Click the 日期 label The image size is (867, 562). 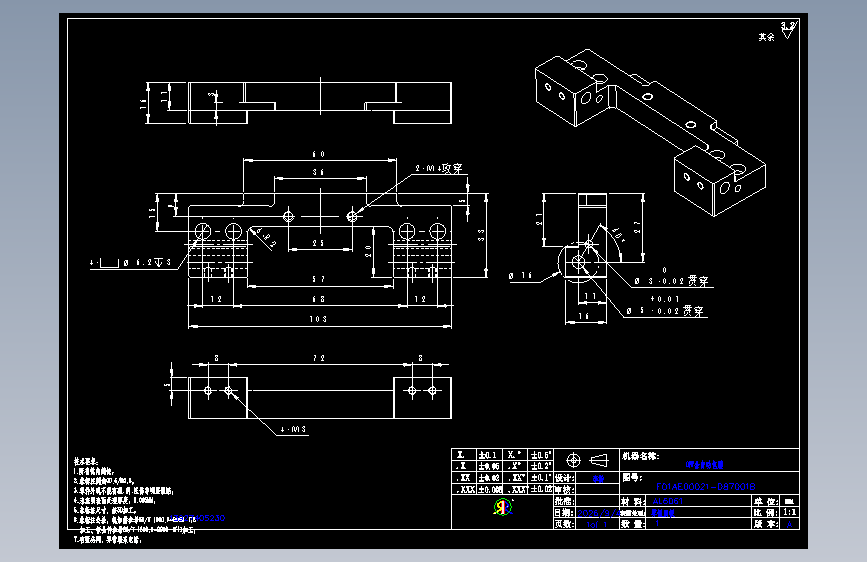(565, 513)
